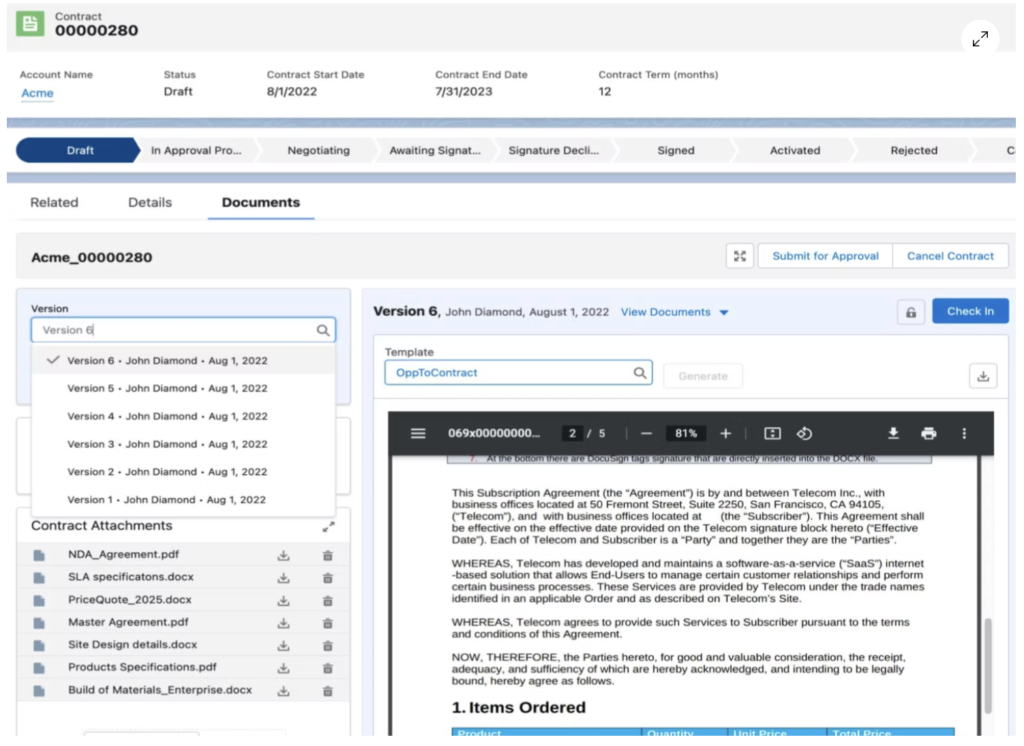Download the PDF via viewer download icon

[x=892, y=433]
